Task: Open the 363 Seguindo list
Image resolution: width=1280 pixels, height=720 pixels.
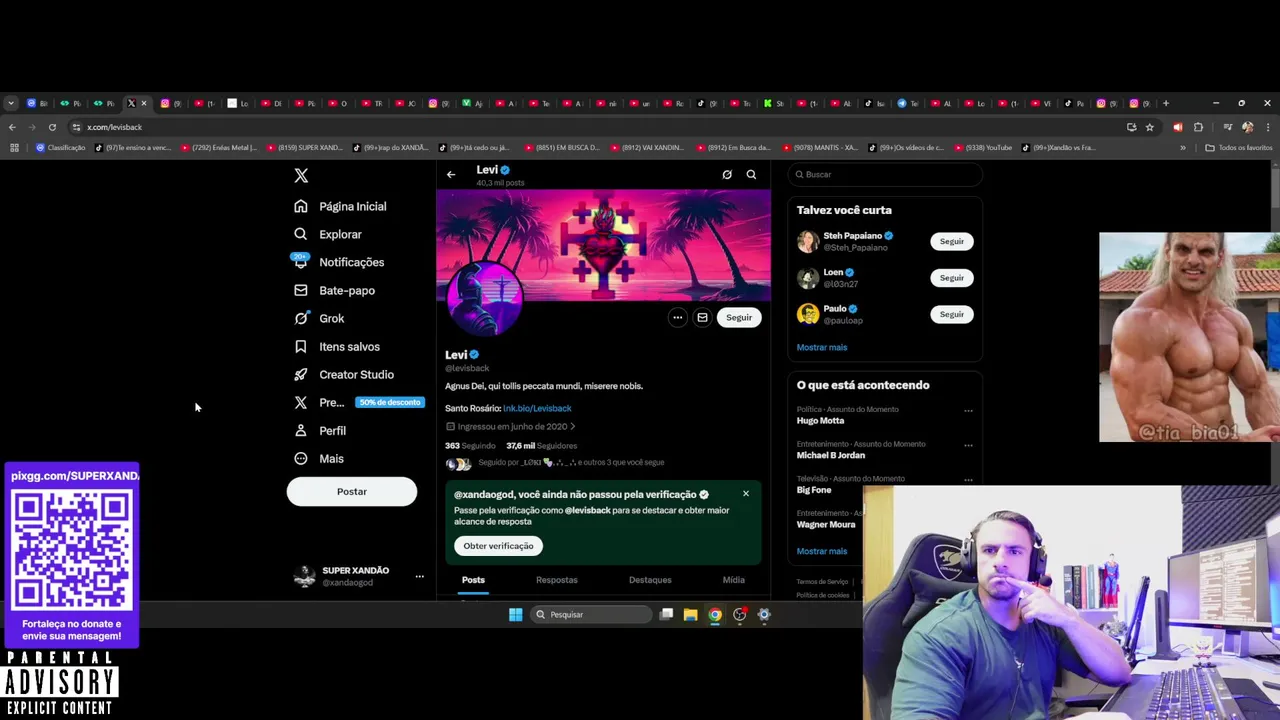Action: click(470, 445)
